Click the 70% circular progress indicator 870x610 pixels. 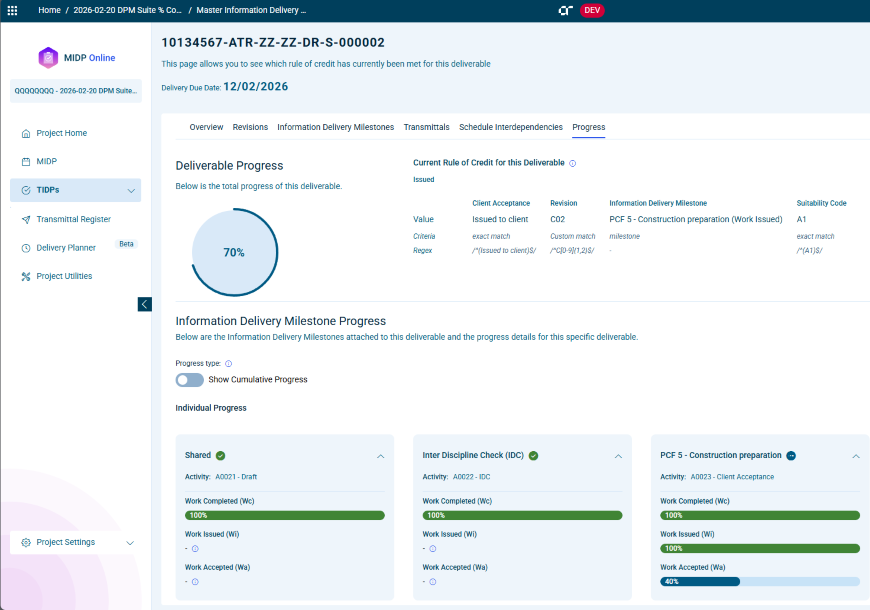tap(234, 253)
